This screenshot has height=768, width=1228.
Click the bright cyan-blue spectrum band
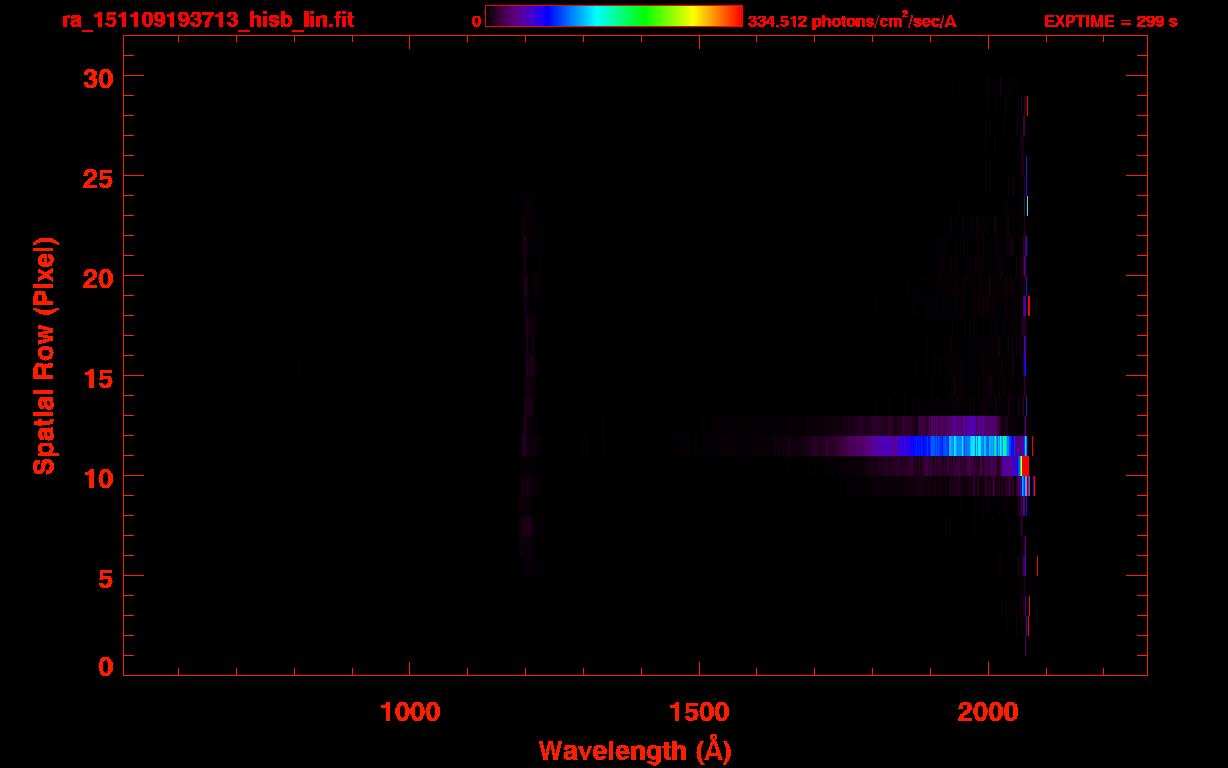[960, 446]
